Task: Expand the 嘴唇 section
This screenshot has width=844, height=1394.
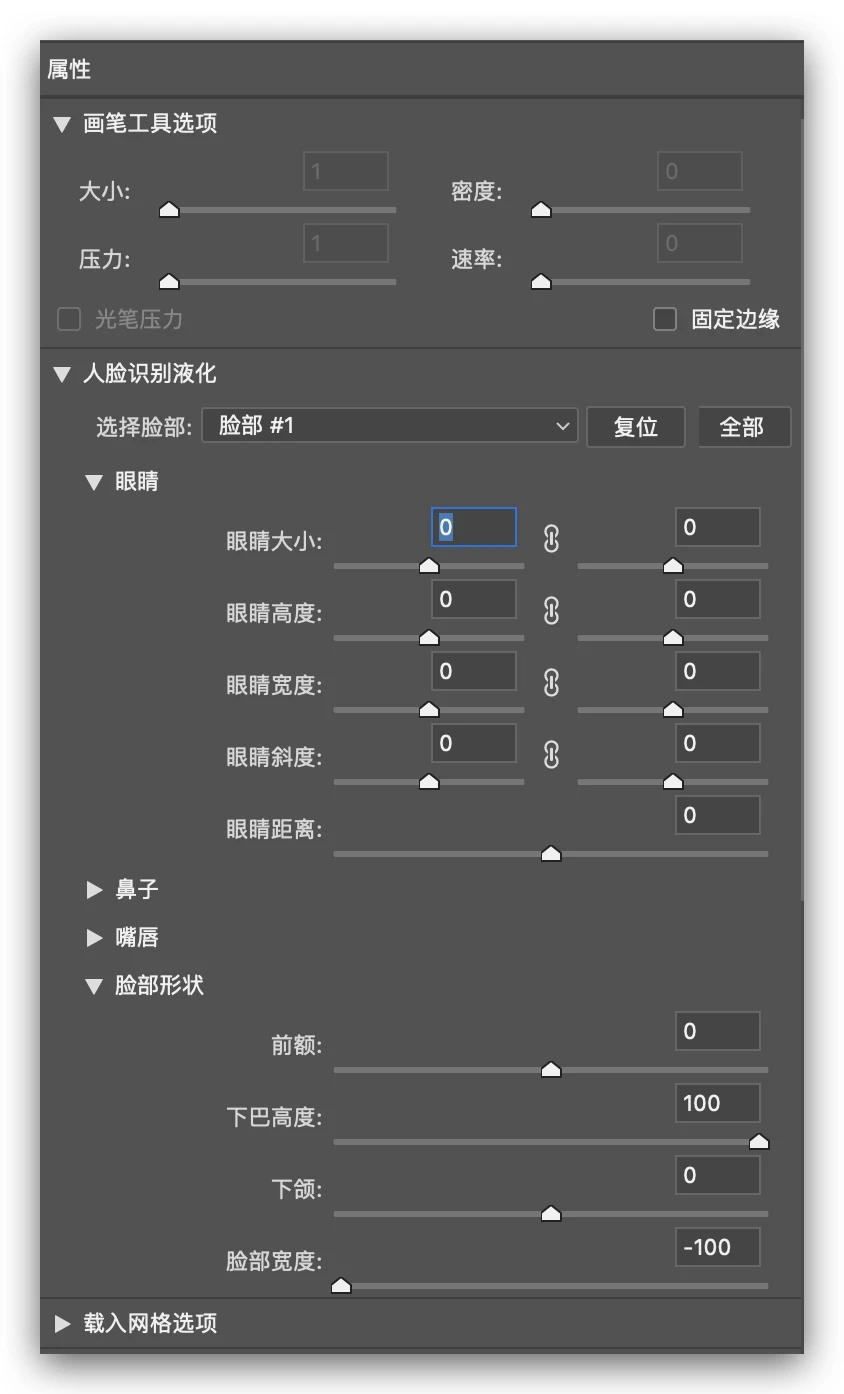Action: click(x=95, y=937)
